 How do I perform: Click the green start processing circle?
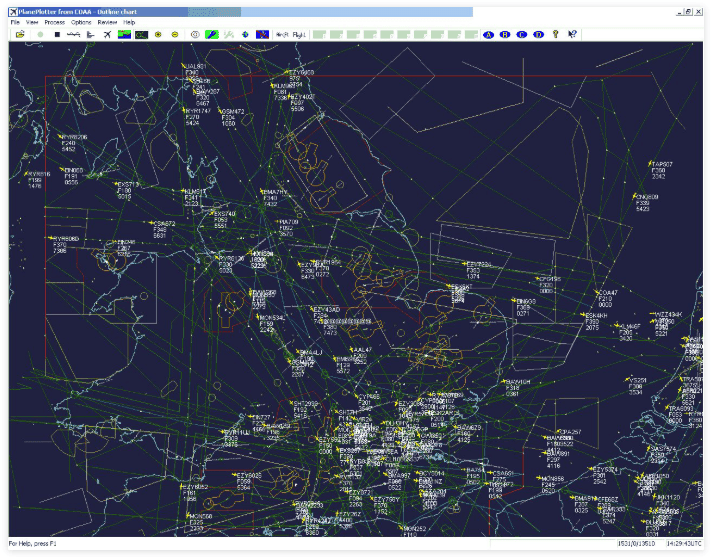[x=40, y=34]
